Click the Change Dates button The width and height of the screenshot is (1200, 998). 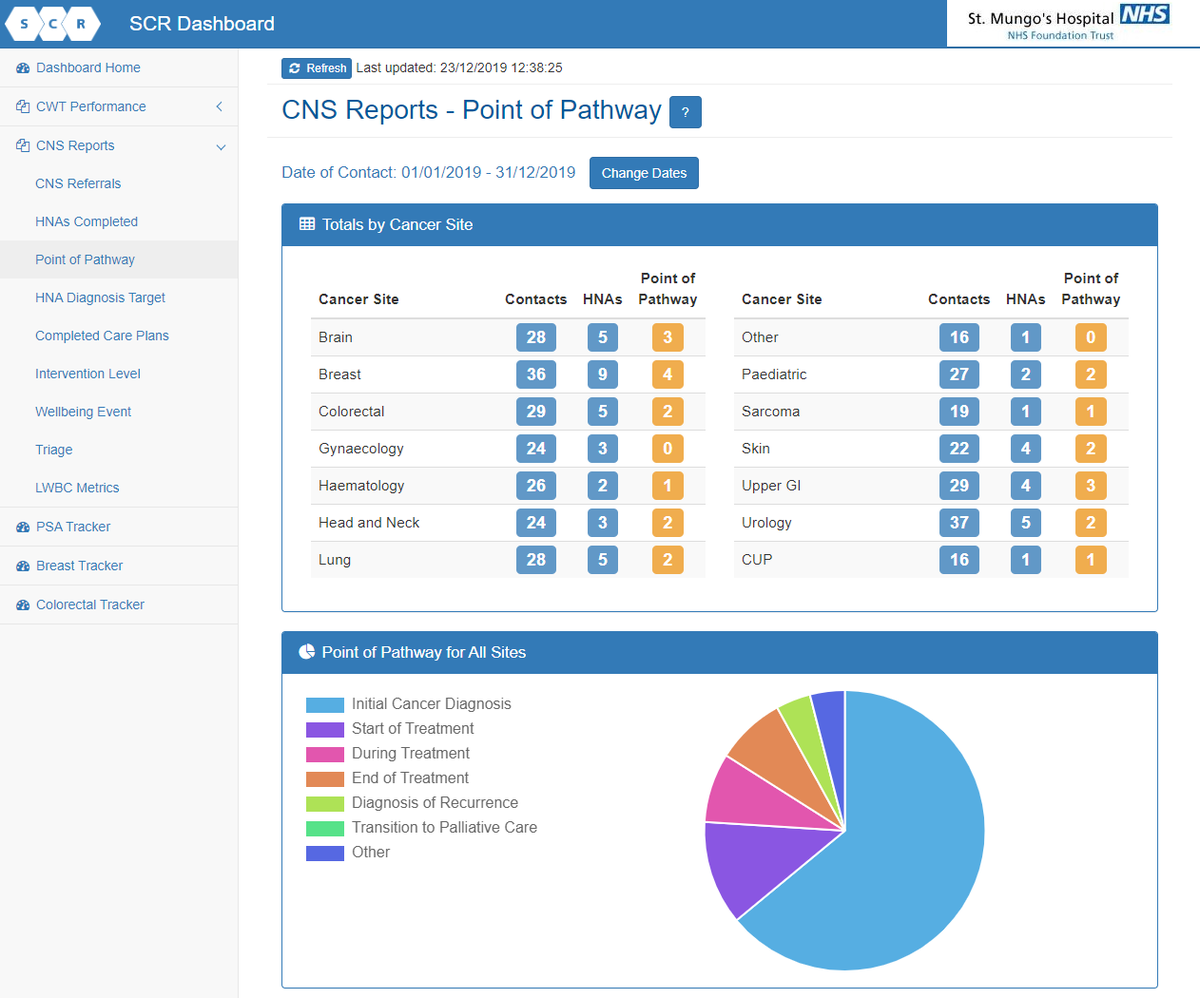[x=644, y=173]
